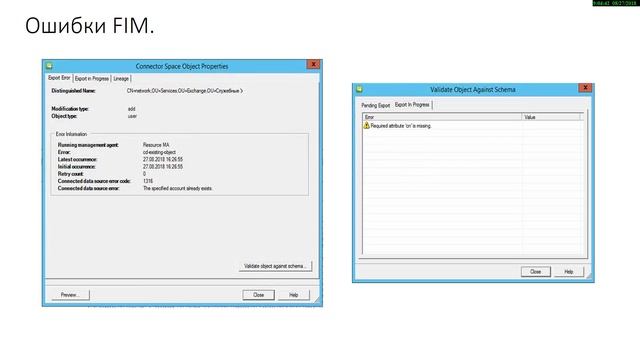Viewport: 640px width, 360px height.
Task: Click the 'cd-existing-object' error value
Action: 159,152
